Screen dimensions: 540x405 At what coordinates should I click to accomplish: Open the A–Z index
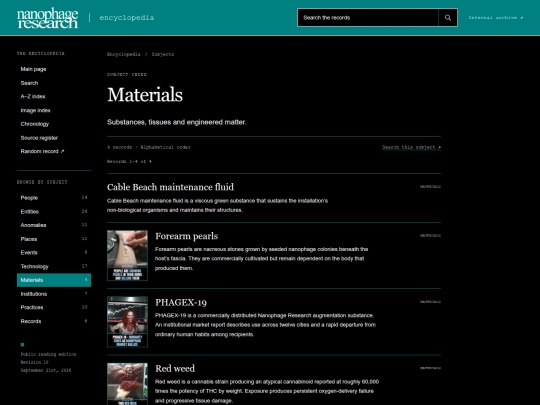click(54, 96)
